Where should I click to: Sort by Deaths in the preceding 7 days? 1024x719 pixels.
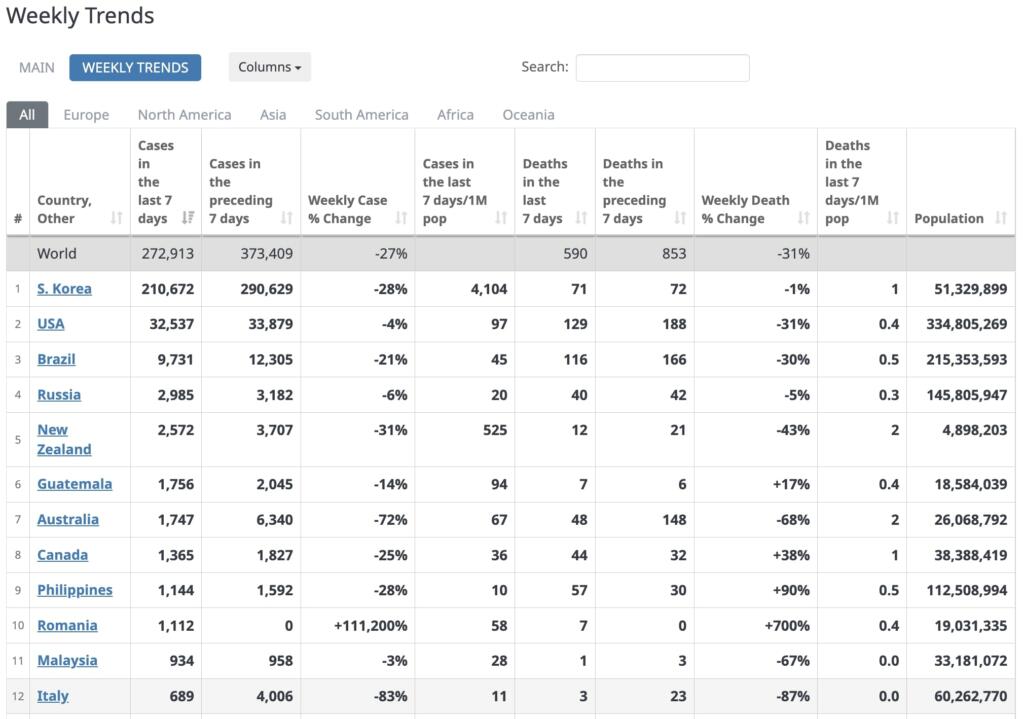pos(680,218)
